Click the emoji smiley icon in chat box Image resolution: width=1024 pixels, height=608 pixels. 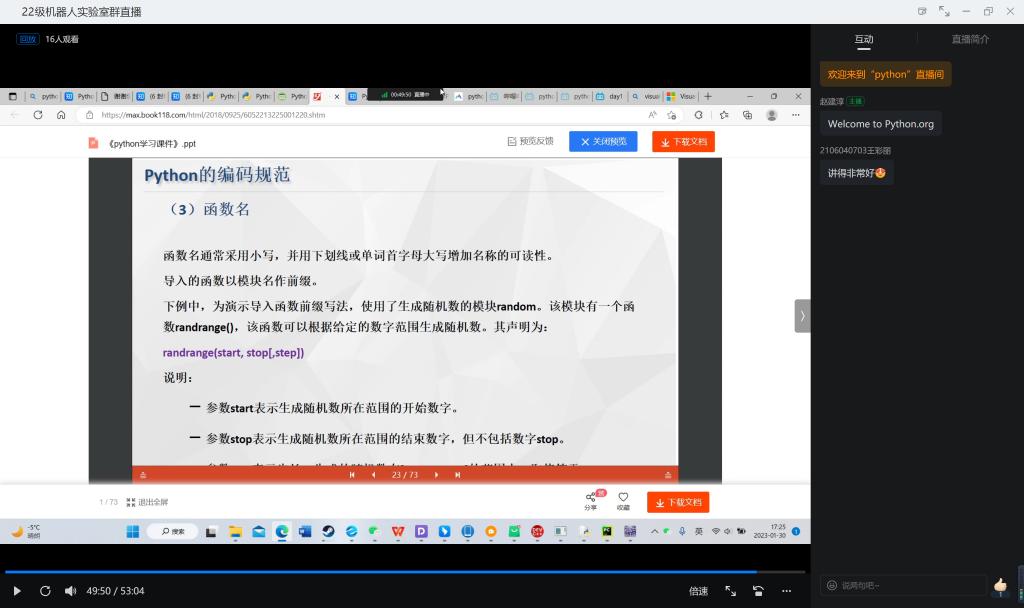(831, 585)
